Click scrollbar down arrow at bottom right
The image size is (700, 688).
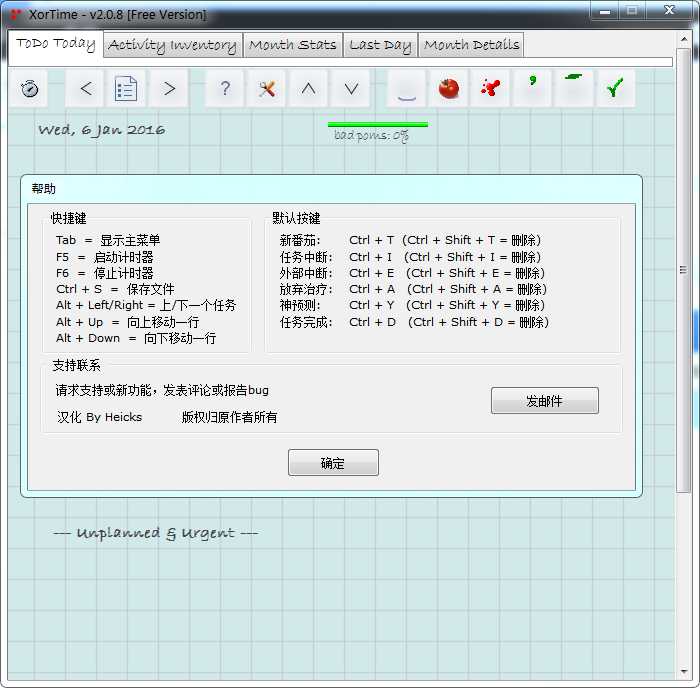pos(684,671)
